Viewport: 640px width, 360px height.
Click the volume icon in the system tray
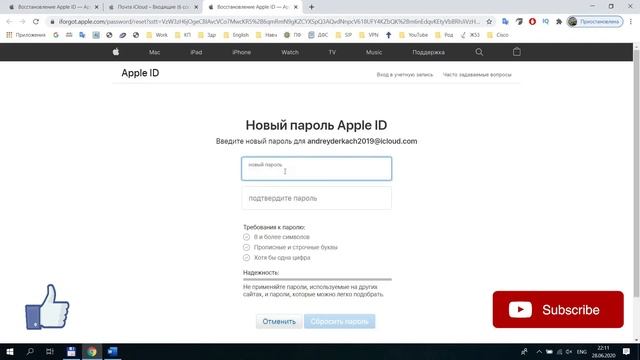click(x=569, y=351)
